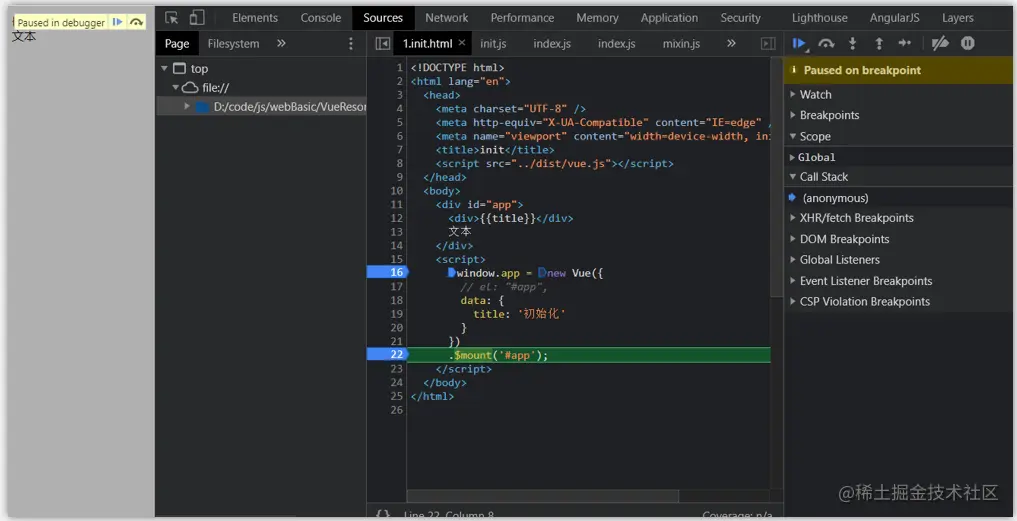1017x521 pixels.
Task: Click the step debugger icon
Action: (904, 43)
